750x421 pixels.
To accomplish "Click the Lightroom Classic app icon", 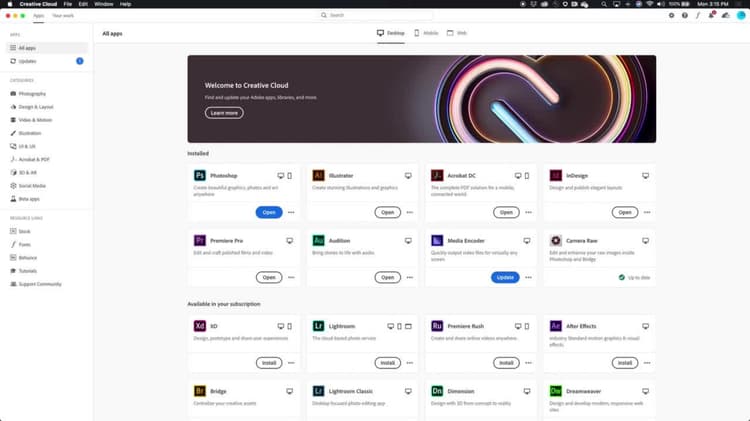I will coord(318,391).
